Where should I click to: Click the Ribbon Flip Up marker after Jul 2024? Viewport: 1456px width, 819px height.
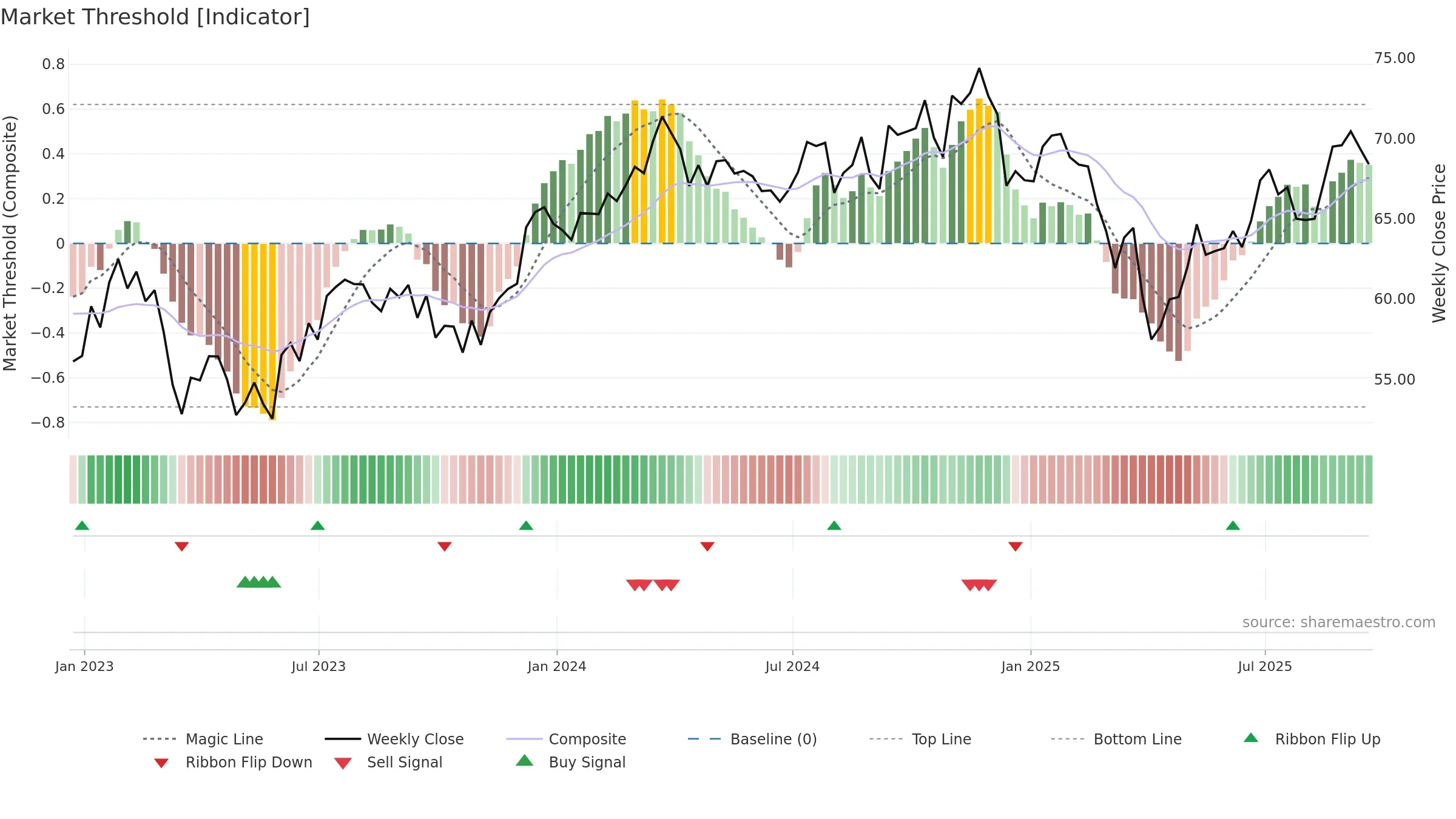pyautogui.click(x=834, y=525)
